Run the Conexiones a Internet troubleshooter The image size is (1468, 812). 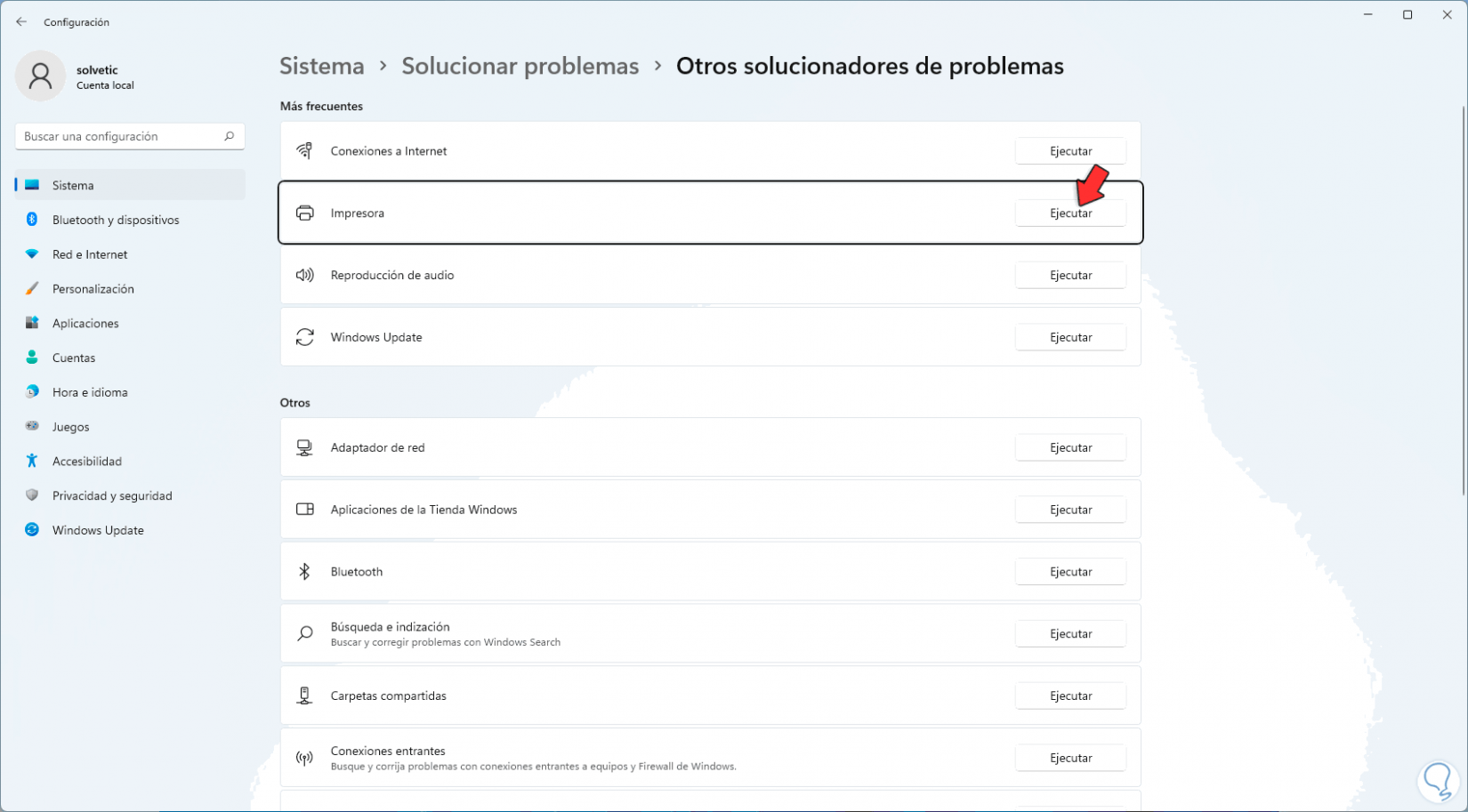point(1070,151)
